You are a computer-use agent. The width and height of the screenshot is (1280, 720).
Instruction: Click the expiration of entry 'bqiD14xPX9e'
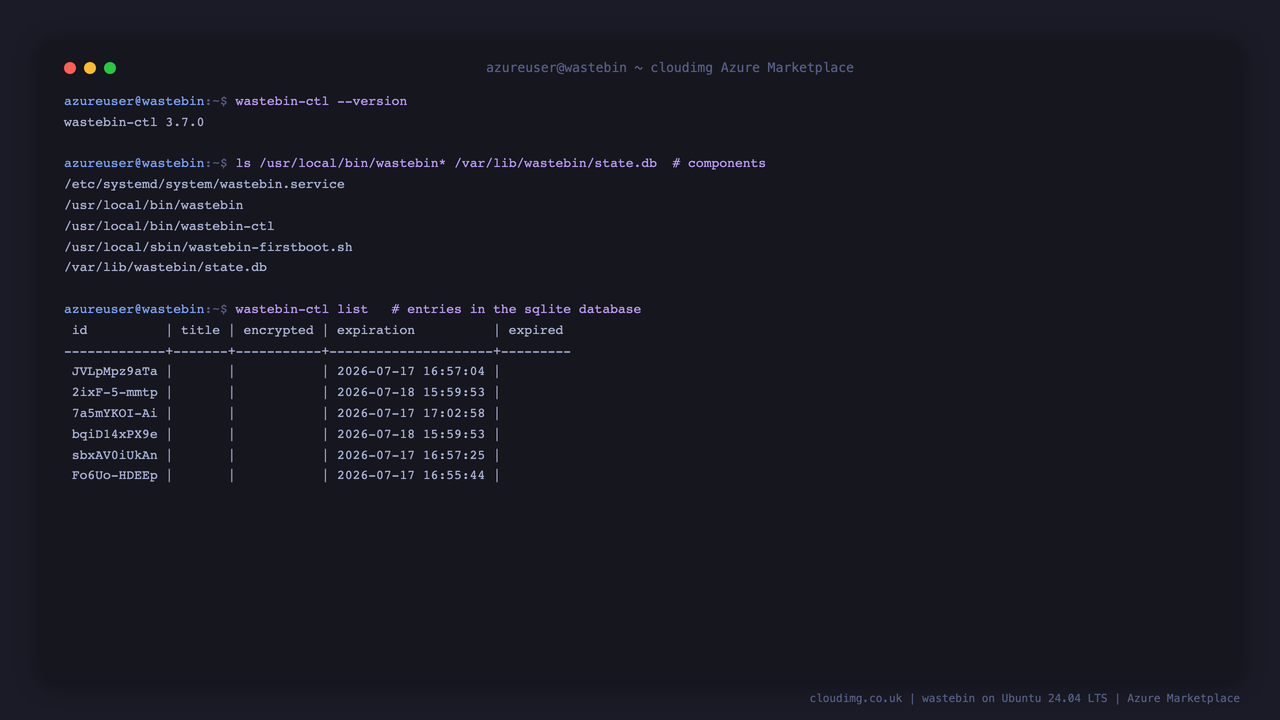[x=411, y=434]
